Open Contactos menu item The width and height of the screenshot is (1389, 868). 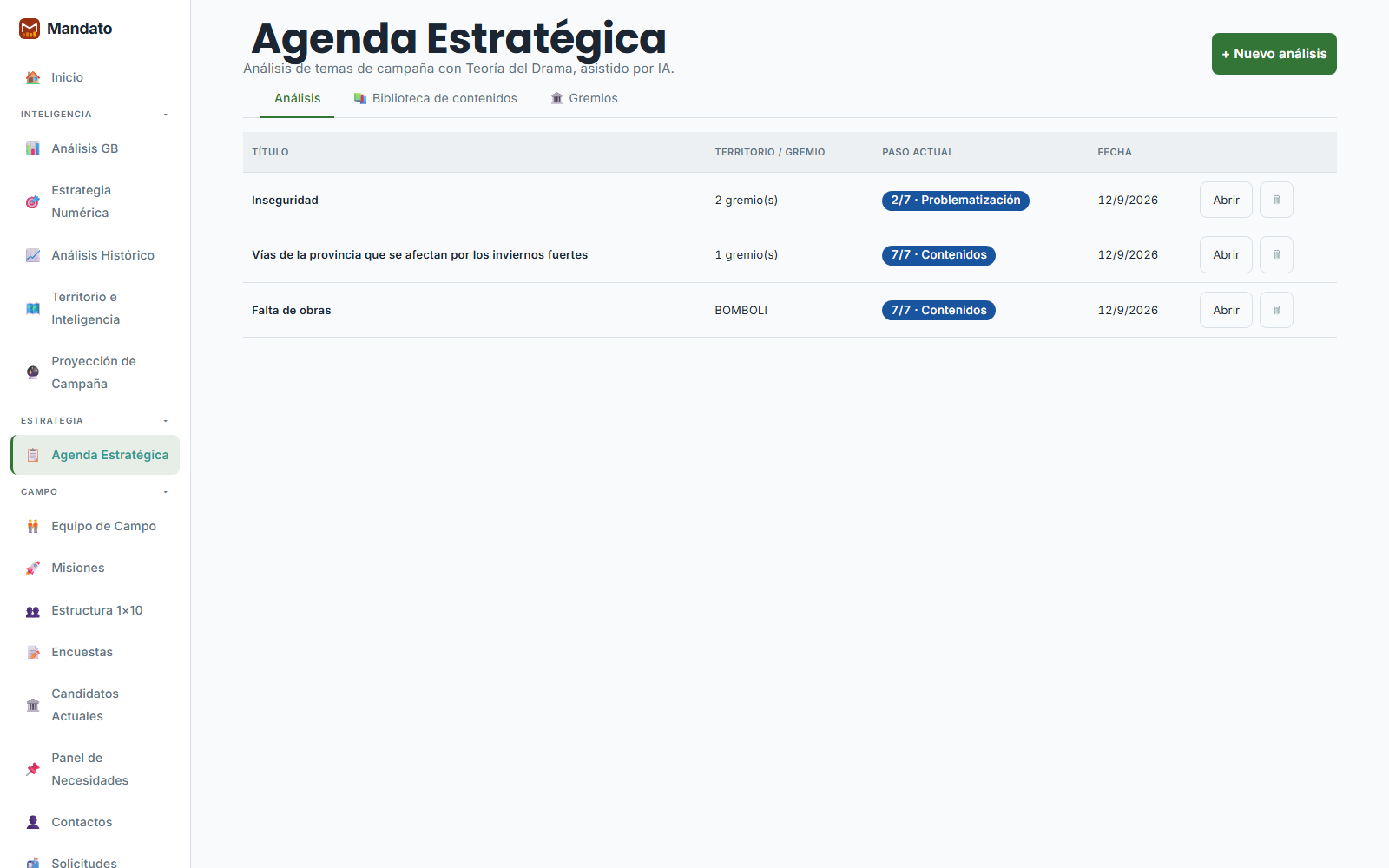pos(95,823)
